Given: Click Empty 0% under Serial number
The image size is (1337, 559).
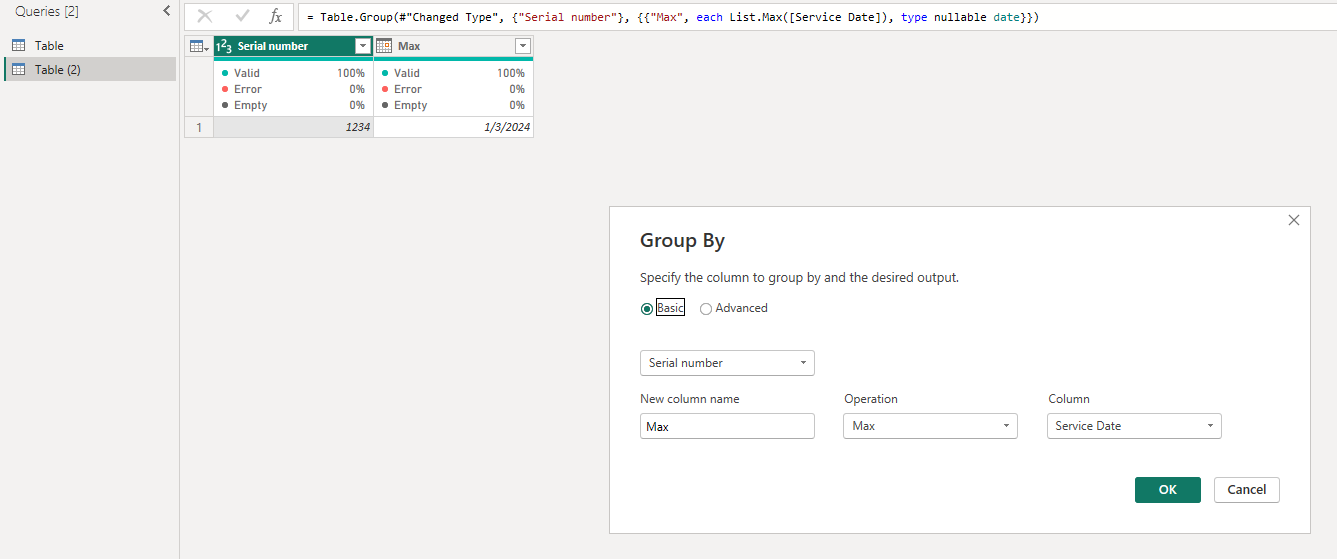Looking at the screenshot, I should (293, 105).
